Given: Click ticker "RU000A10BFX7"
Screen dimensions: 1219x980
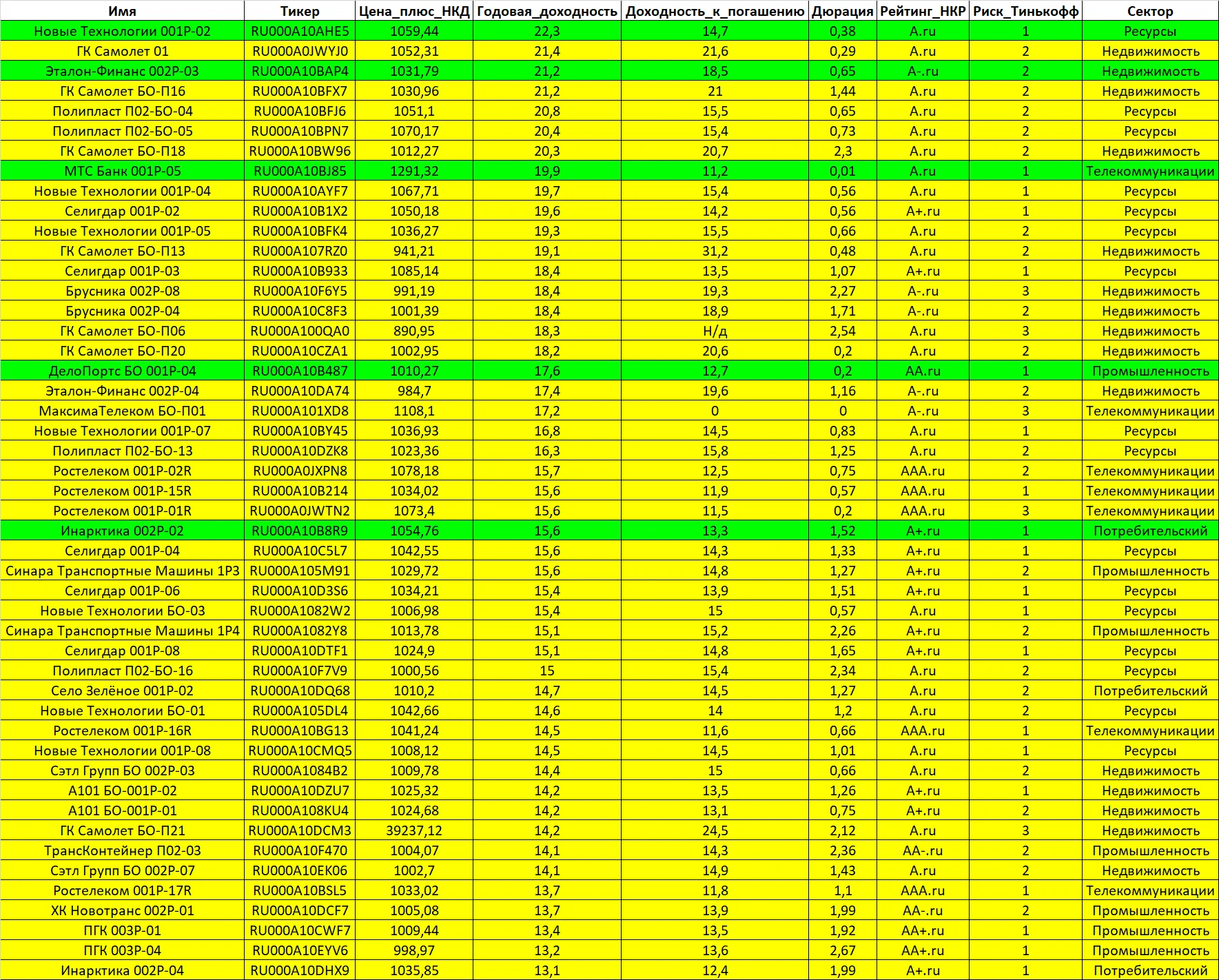Looking at the screenshot, I should pyautogui.click(x=300, y=91).
